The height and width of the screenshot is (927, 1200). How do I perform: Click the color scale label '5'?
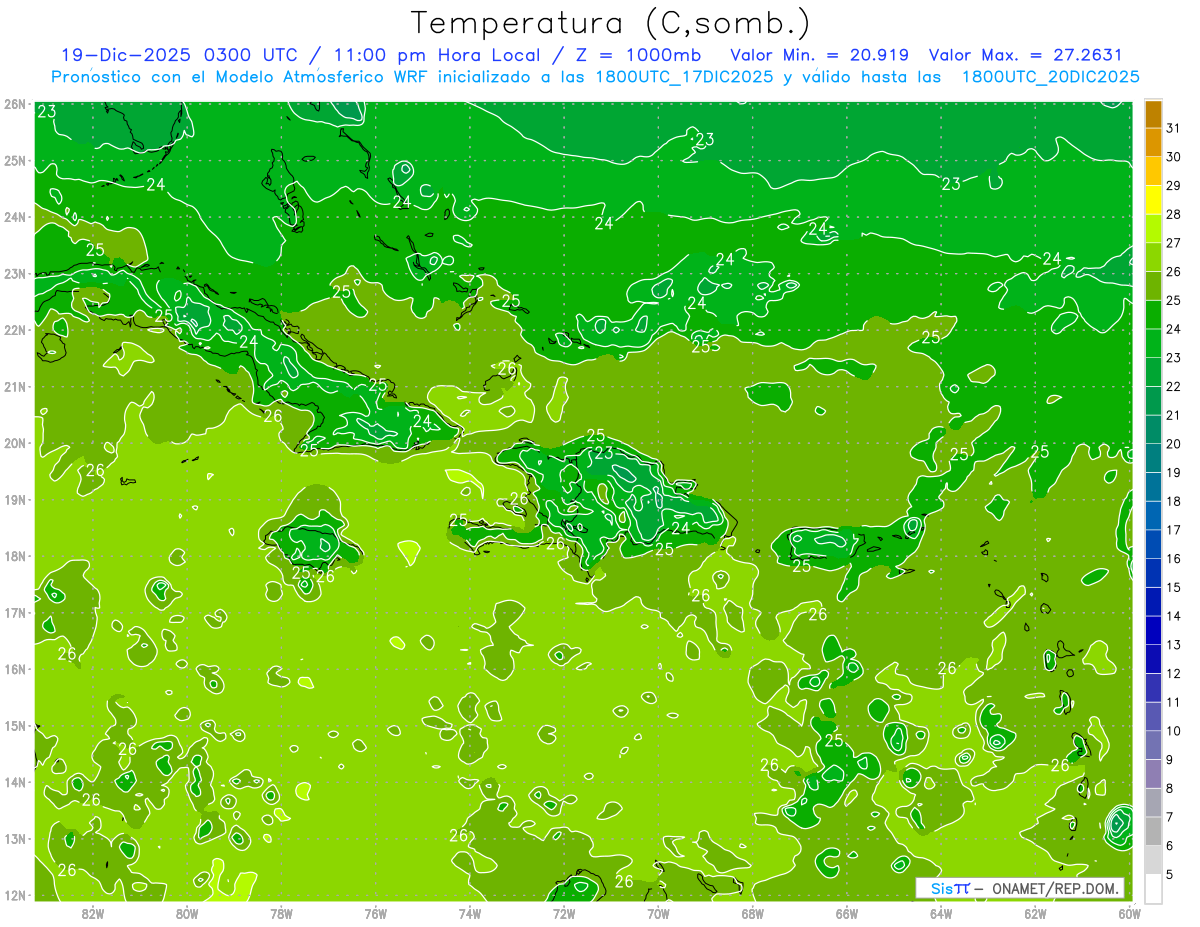pos(1170,874)
